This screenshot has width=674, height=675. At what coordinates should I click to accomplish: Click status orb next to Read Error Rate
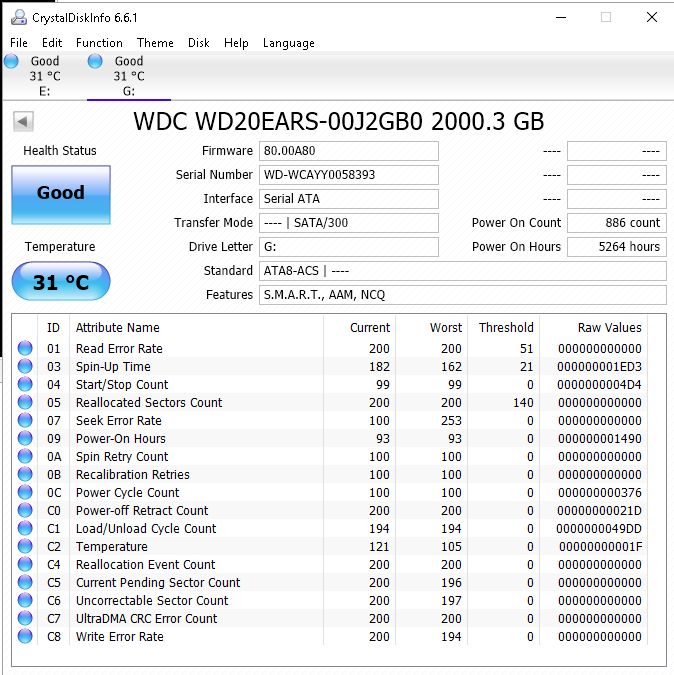tap(25, 349)
